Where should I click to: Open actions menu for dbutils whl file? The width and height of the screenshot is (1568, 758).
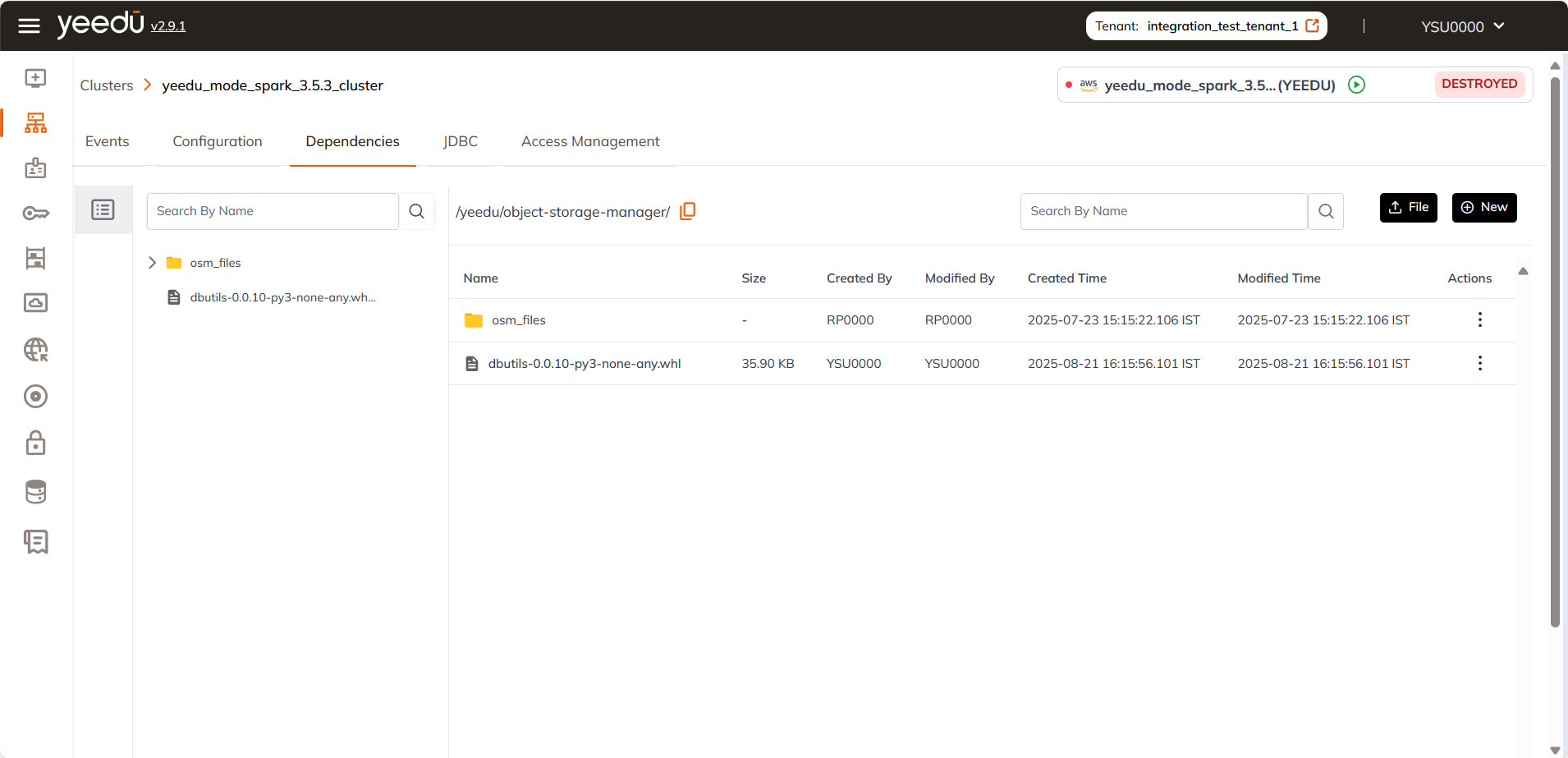click(x=1479, y=363)
